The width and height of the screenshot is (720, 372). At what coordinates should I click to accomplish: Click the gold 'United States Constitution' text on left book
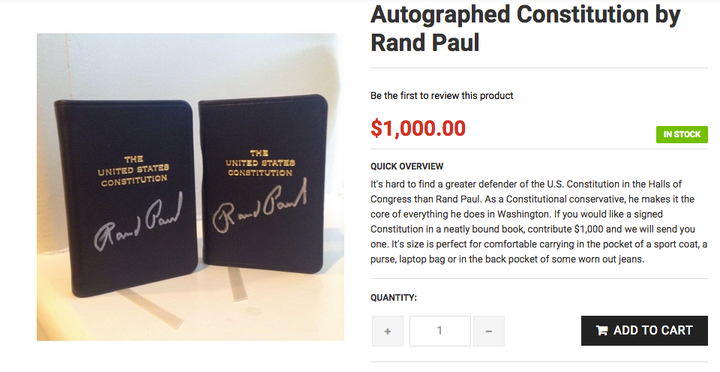click(x=134, y=171)
